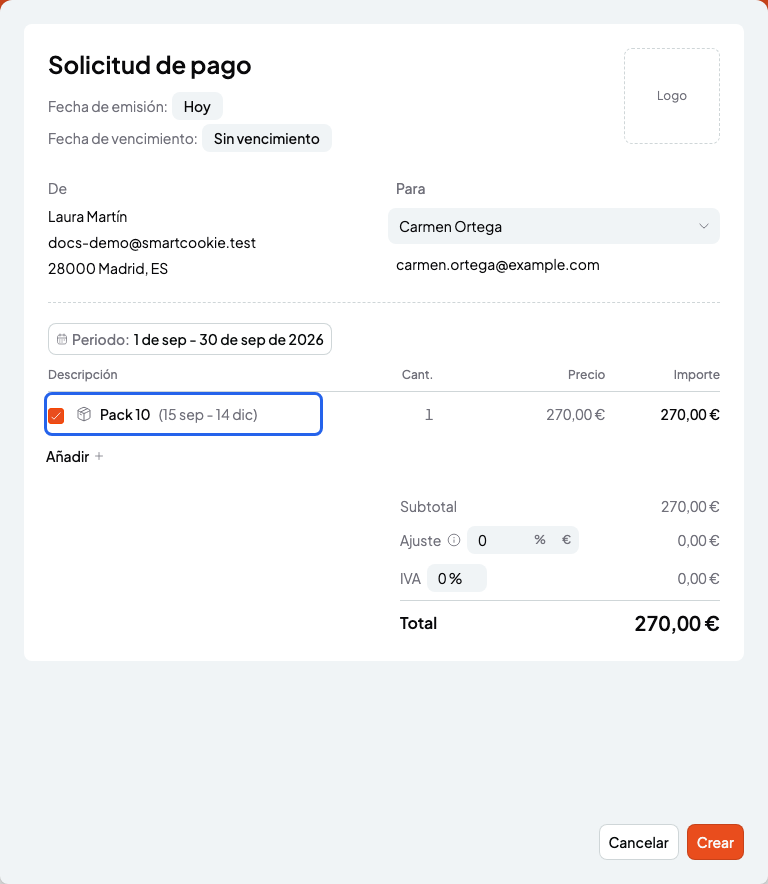The height and width of the screenshot is (884, 768).
Task: Click the IVA amount 0,00 €
Action: click(698, 578)
